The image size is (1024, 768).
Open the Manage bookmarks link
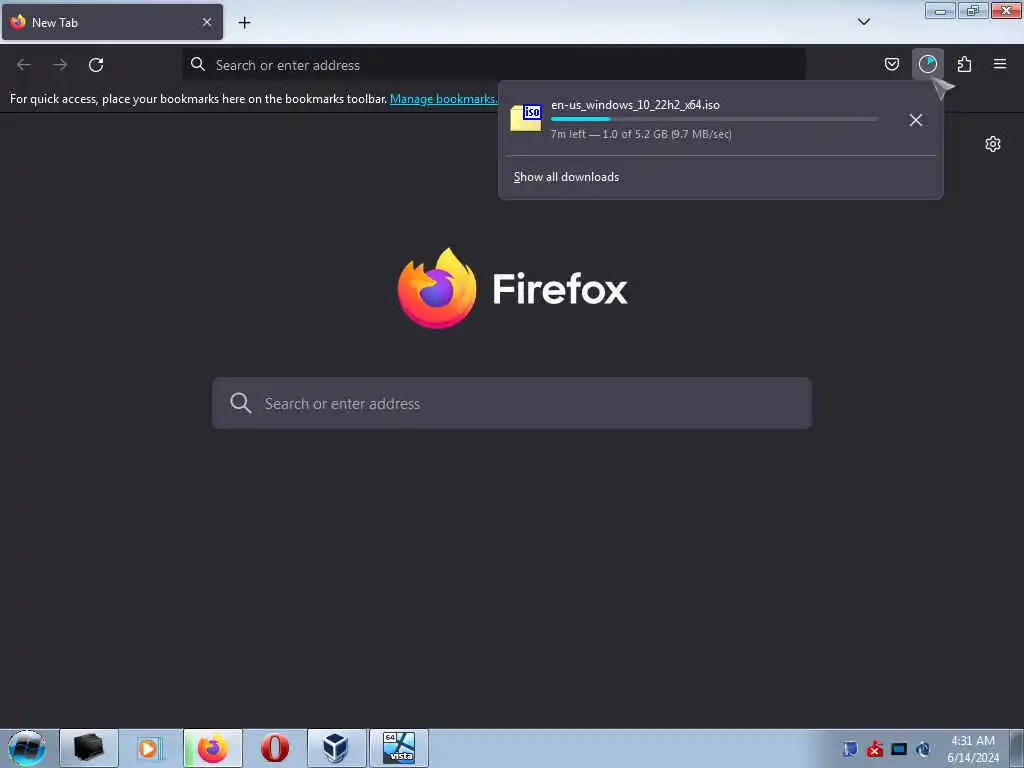pyautogui.click(x=443, y=99)
